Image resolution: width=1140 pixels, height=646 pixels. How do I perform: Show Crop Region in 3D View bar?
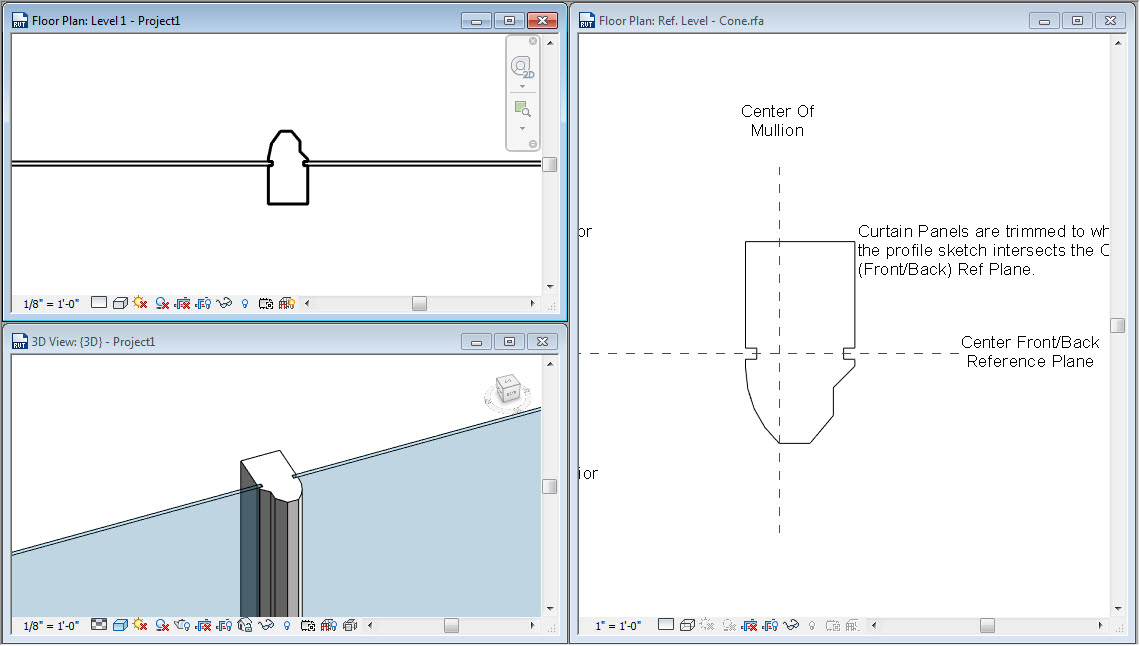(225, 625)
